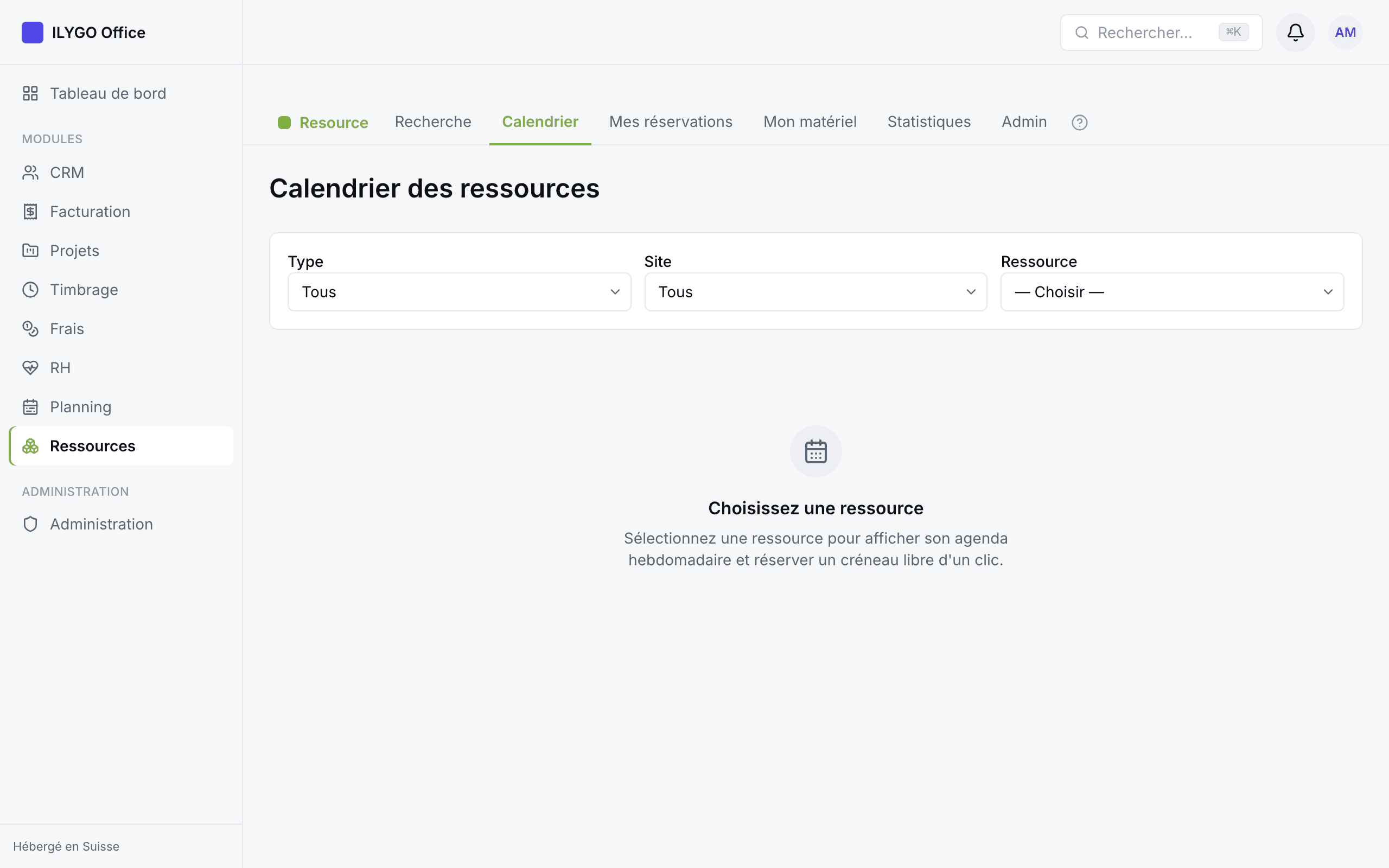Viewport: 1389px width, 868px height.
Task: Switch to the Admin tab
Action: [1024, 122]
